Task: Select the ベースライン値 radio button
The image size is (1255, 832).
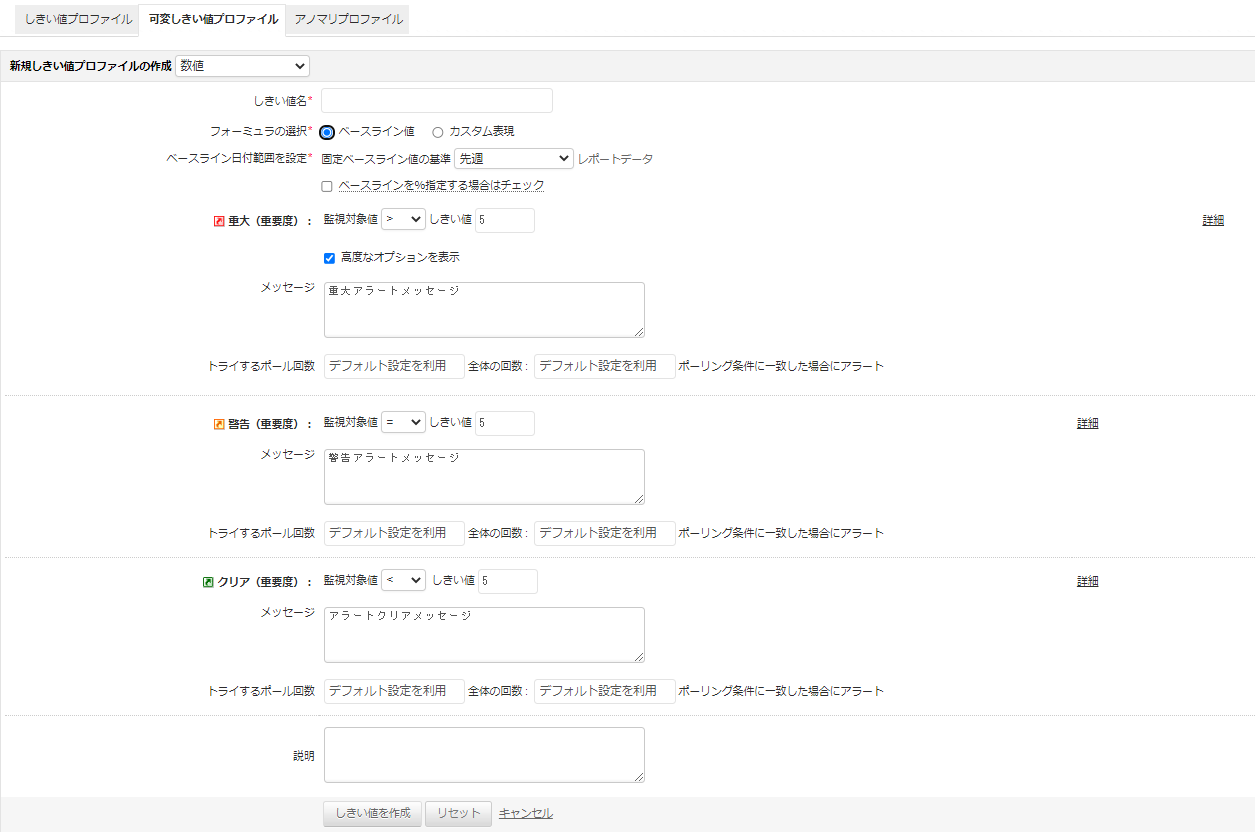Action: (327, 132)
